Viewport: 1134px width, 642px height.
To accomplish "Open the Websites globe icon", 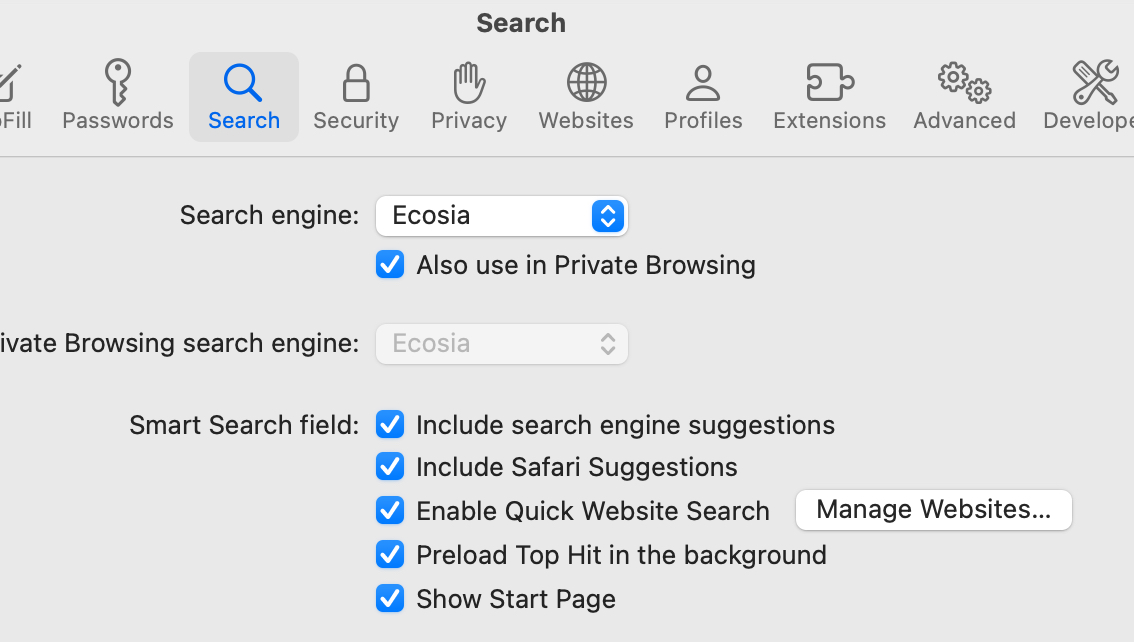I will click(x=586, y=82).
